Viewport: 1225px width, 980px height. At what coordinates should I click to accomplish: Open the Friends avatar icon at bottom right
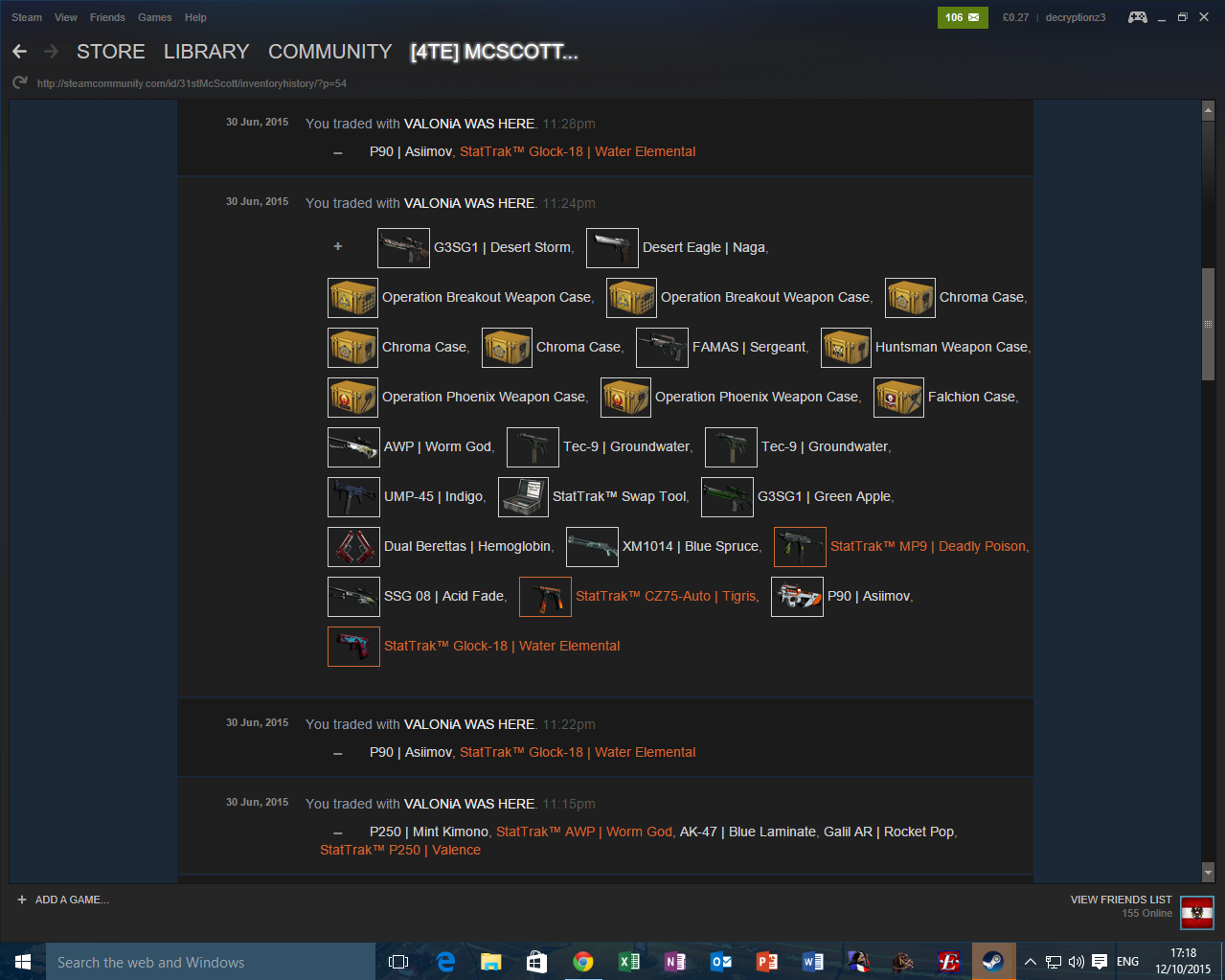click(x=1196, y=912)
